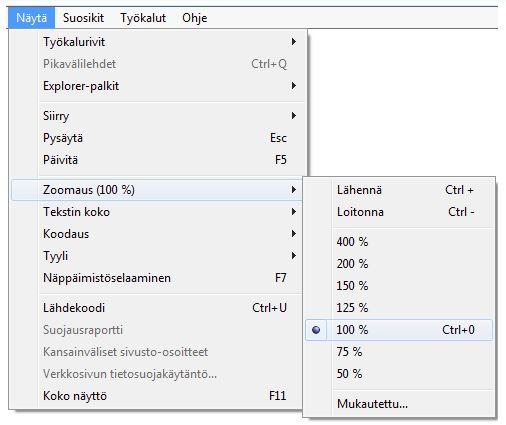Click Loitonna to zoom out
506x425 pixels.
point(399,212)
